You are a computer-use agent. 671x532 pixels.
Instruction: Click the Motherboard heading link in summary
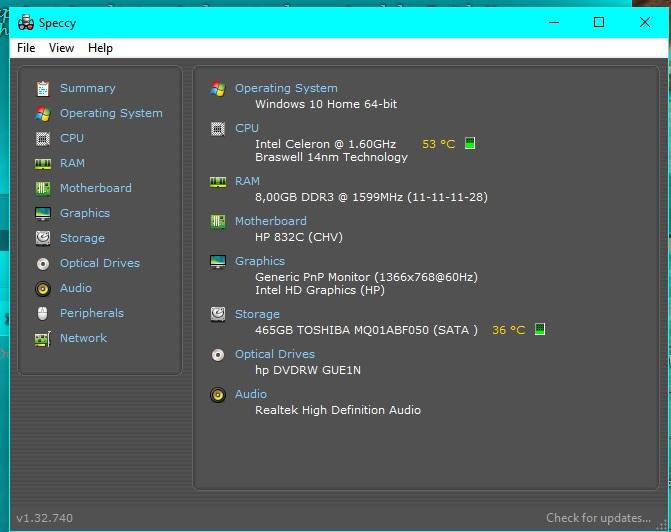271,221
